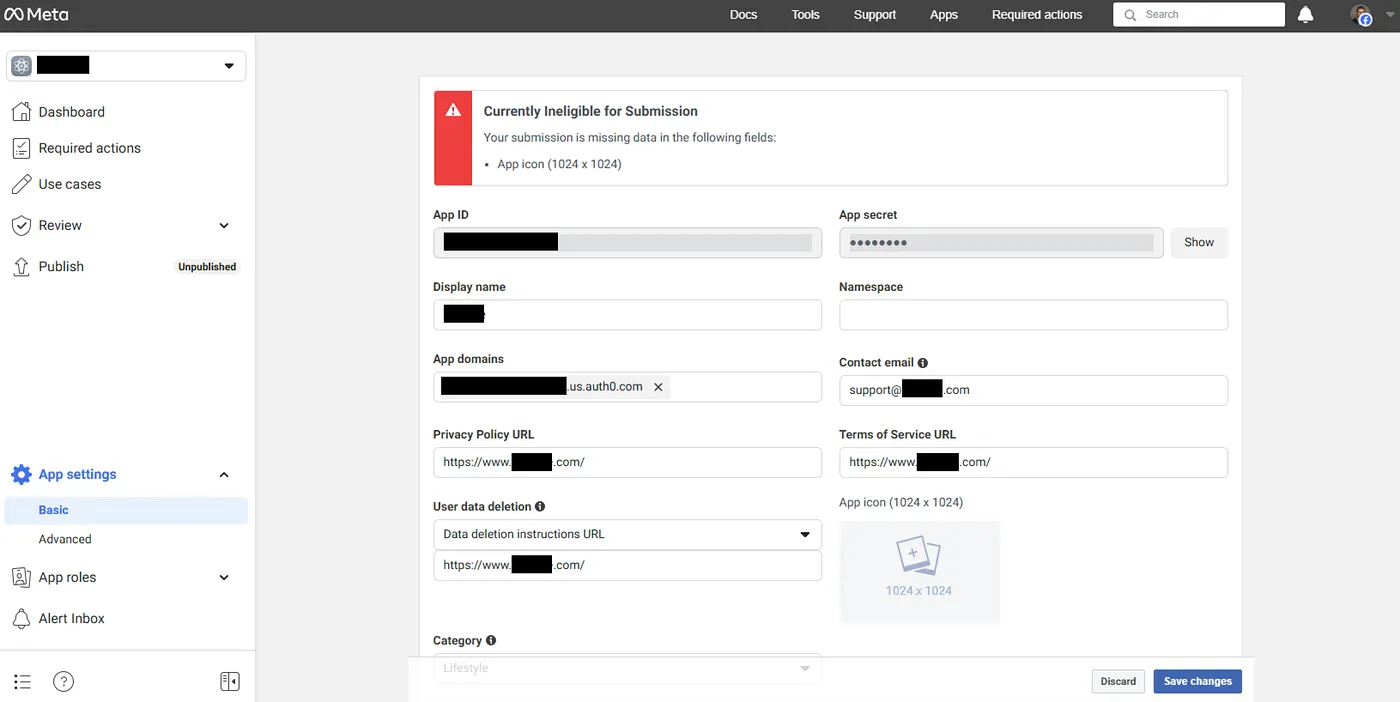Open Required actions in top navigation

(1037, 15)
